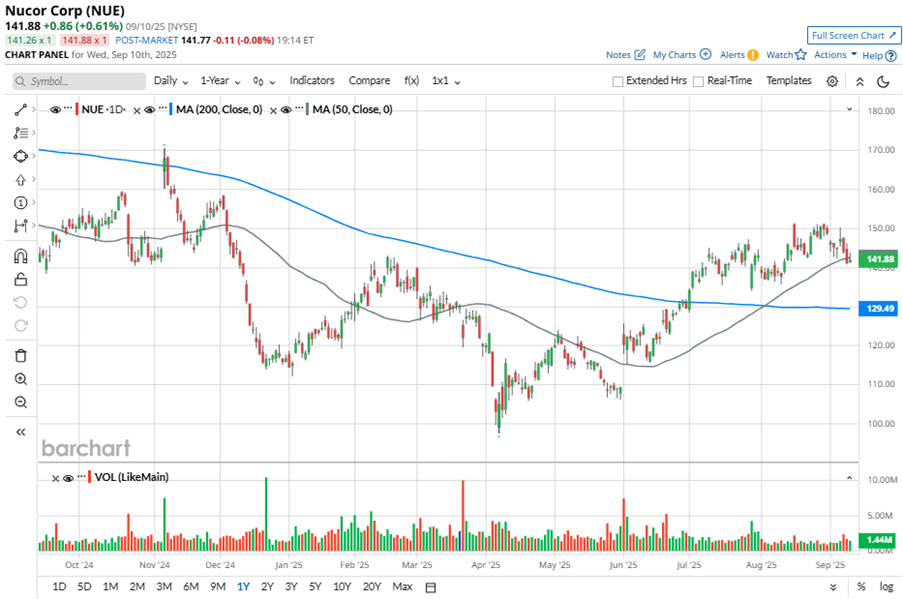903x599 pixels.
Task: Open the Daily frequency dropdown
Action: point(171,81)
